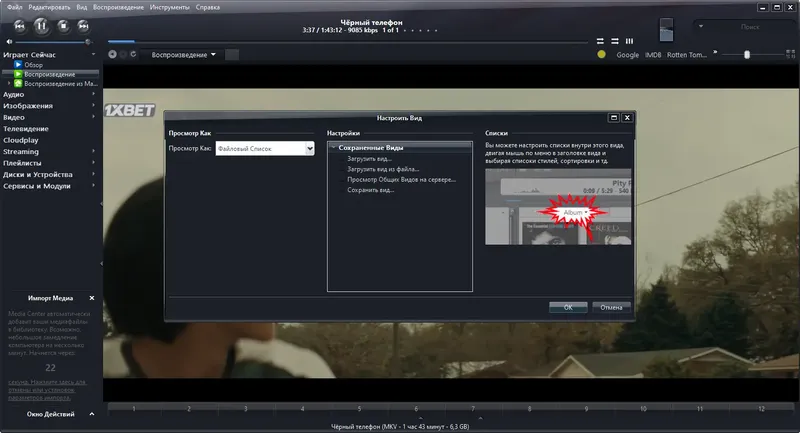Open the grid view options icon
Screen dimensions: 800x433
(790, 54)
